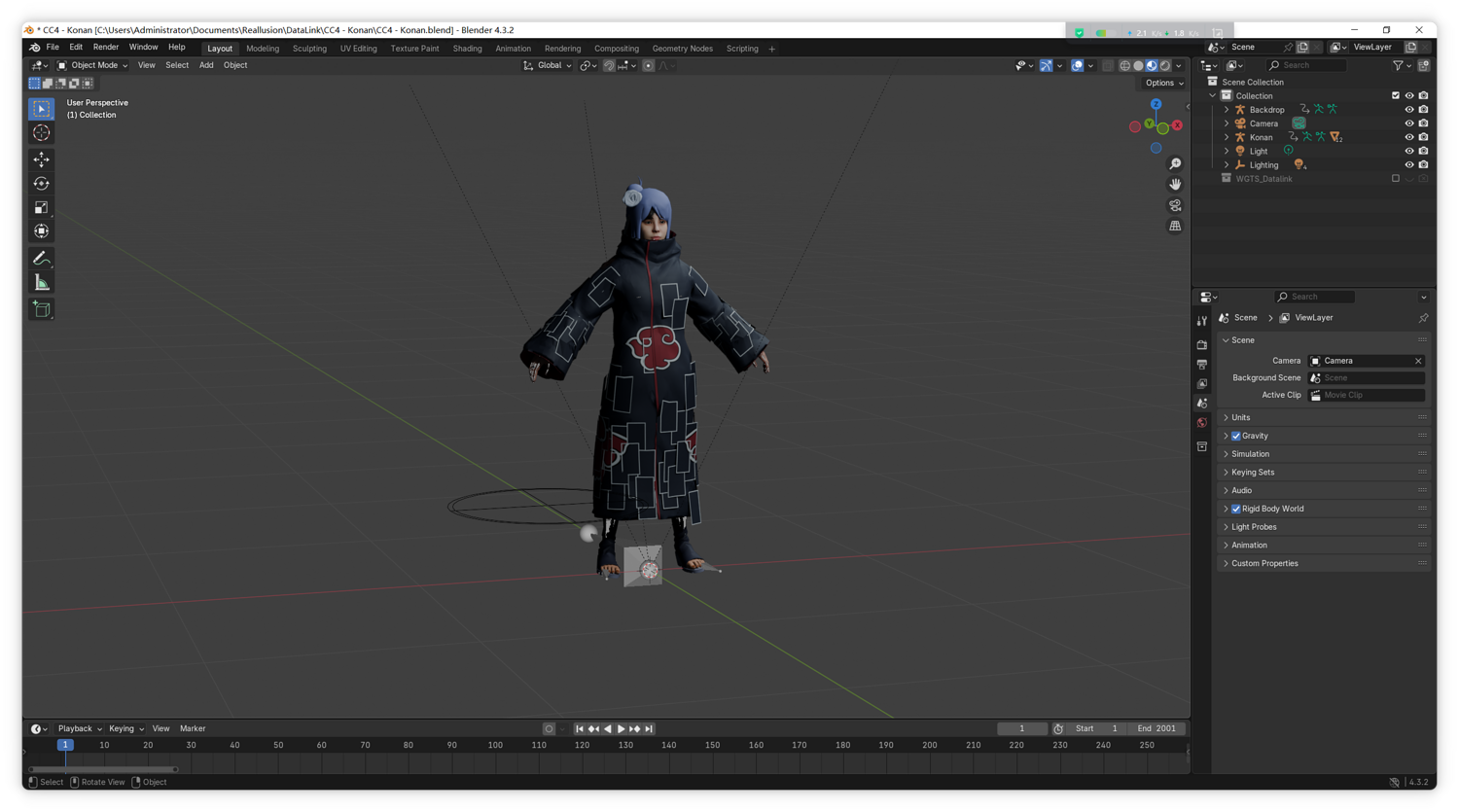Viewport: 1459px width, 812px height.
Task: Open the Keying menu in timeline
Action: [x=125, y=729]
